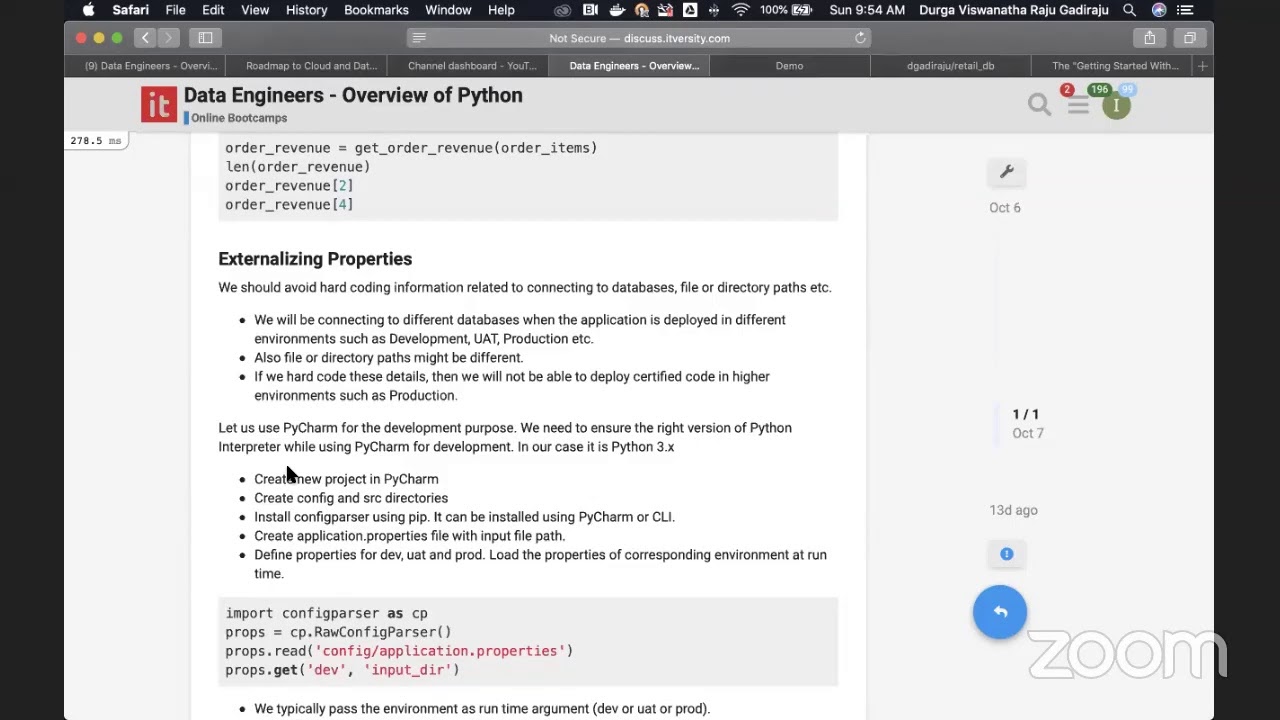Click the Oct 7 timeline date
1280x720 pixels.
(x=1027, y=433)
